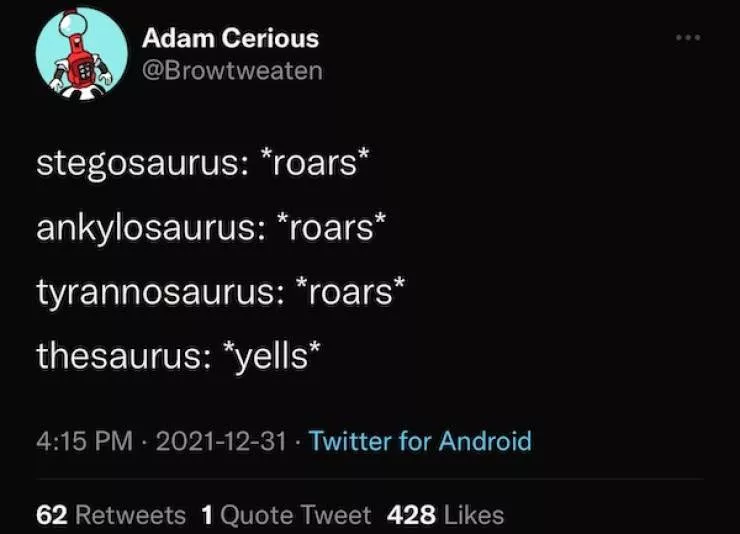This screenshot has width=740, height=534.
Task: Click the bold '62' retweet count
Action: coord(51,515)
